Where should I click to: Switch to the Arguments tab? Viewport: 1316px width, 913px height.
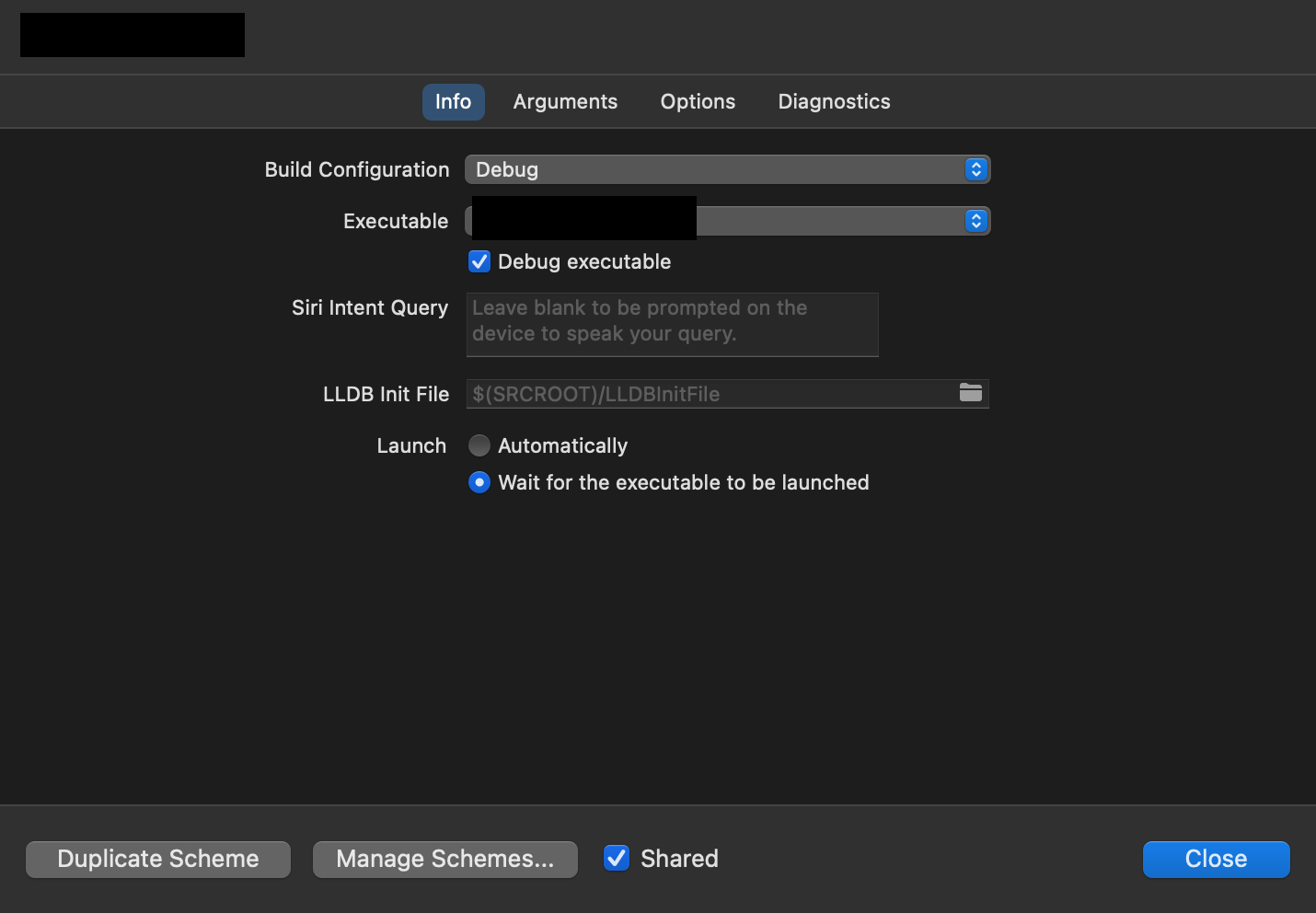565,101
